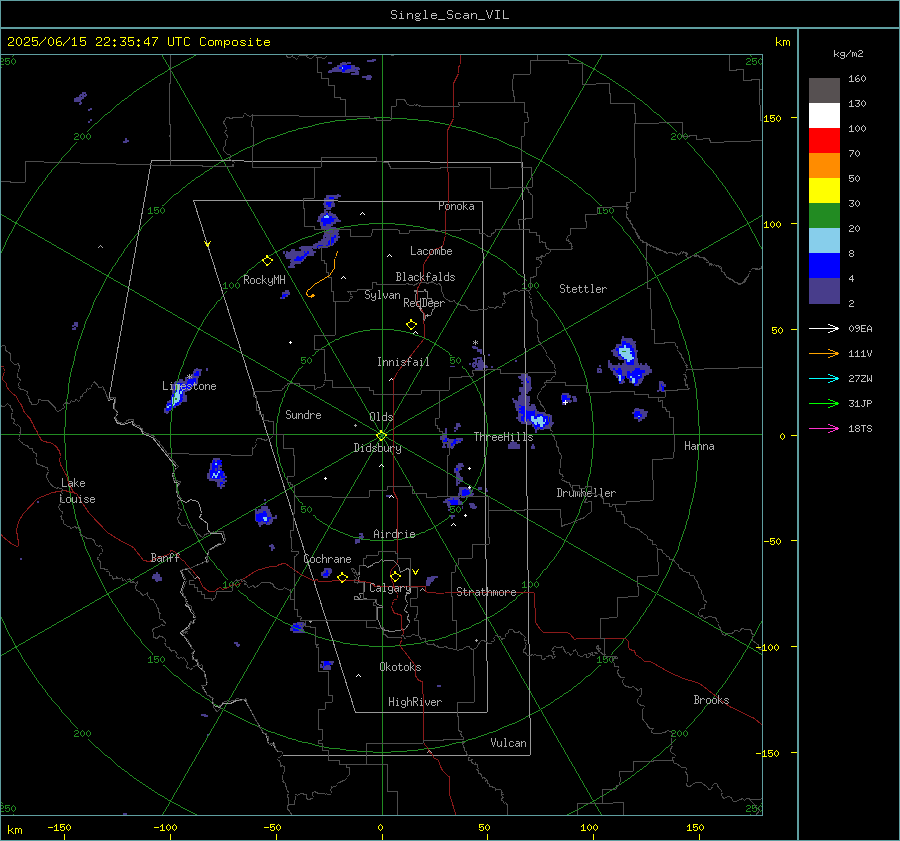Click the HighRiver map label
The height and width of the screenshot is (841, 900).
pos(415,702)
